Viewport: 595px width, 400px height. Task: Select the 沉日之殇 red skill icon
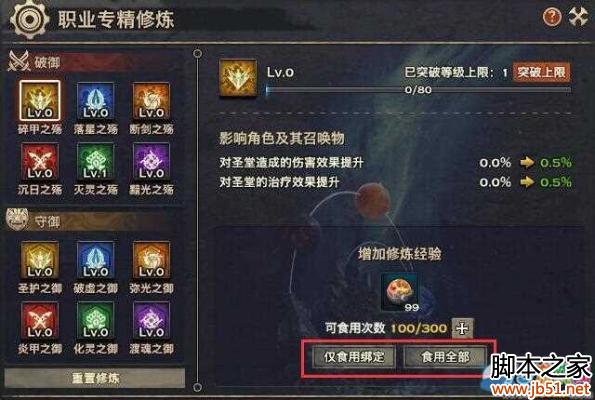coord(40,161)
